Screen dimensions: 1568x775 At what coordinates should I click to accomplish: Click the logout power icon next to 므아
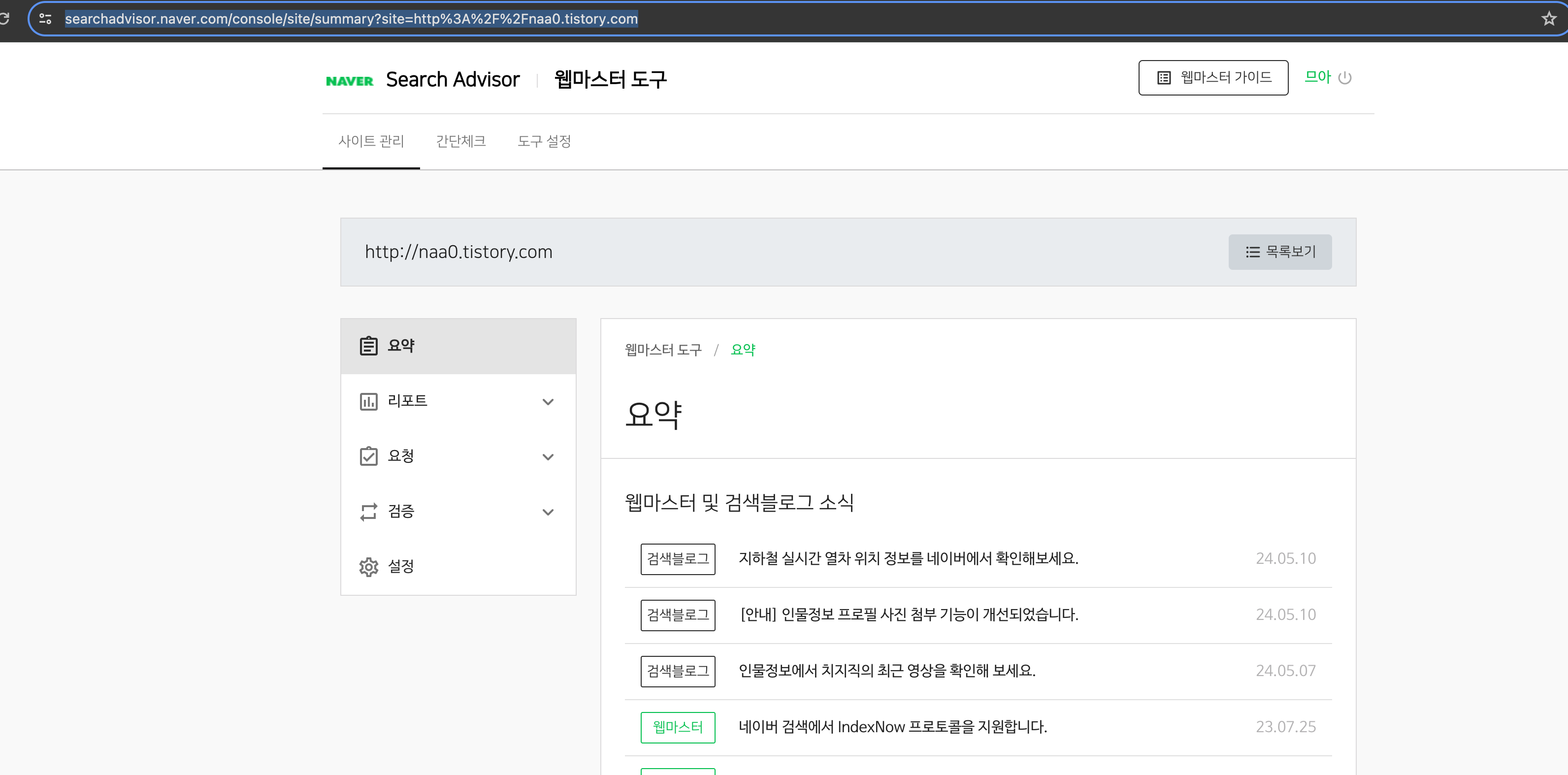(1344, 78)
